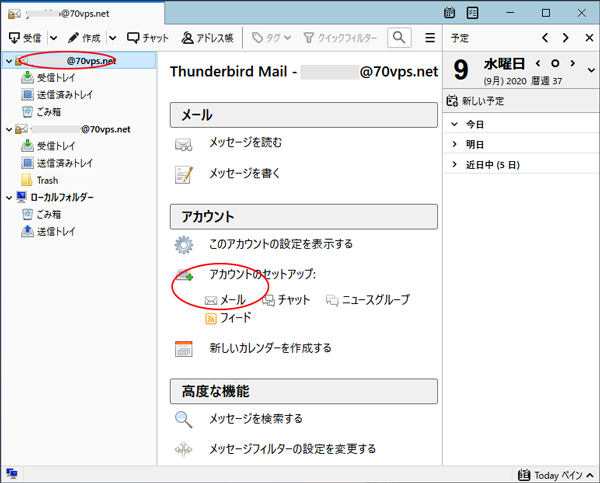600x483 pixels.
Task: Click the account setup icon with green plus
Action: click(184, 275)
